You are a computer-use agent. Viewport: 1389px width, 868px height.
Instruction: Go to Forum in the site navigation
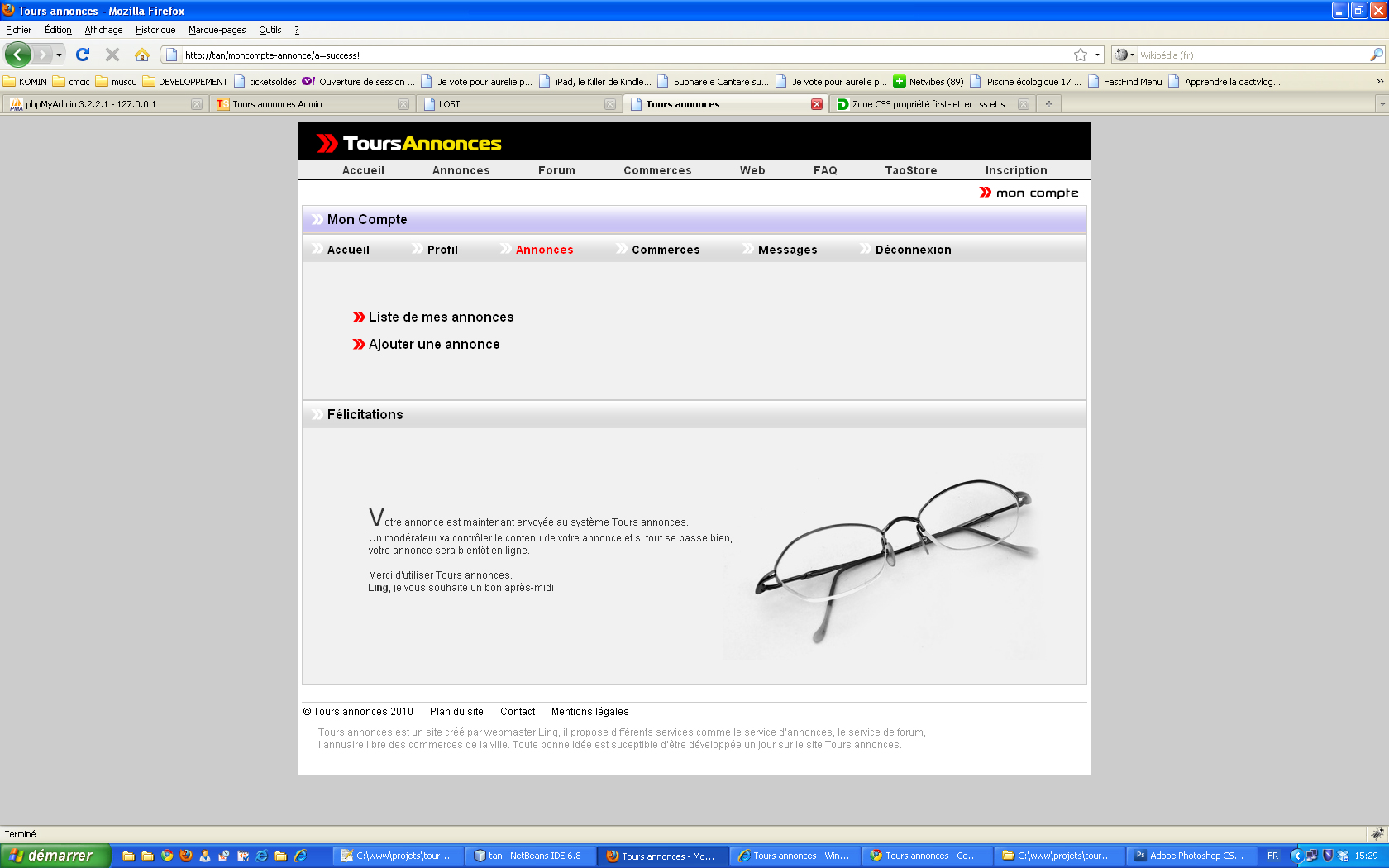556,170
